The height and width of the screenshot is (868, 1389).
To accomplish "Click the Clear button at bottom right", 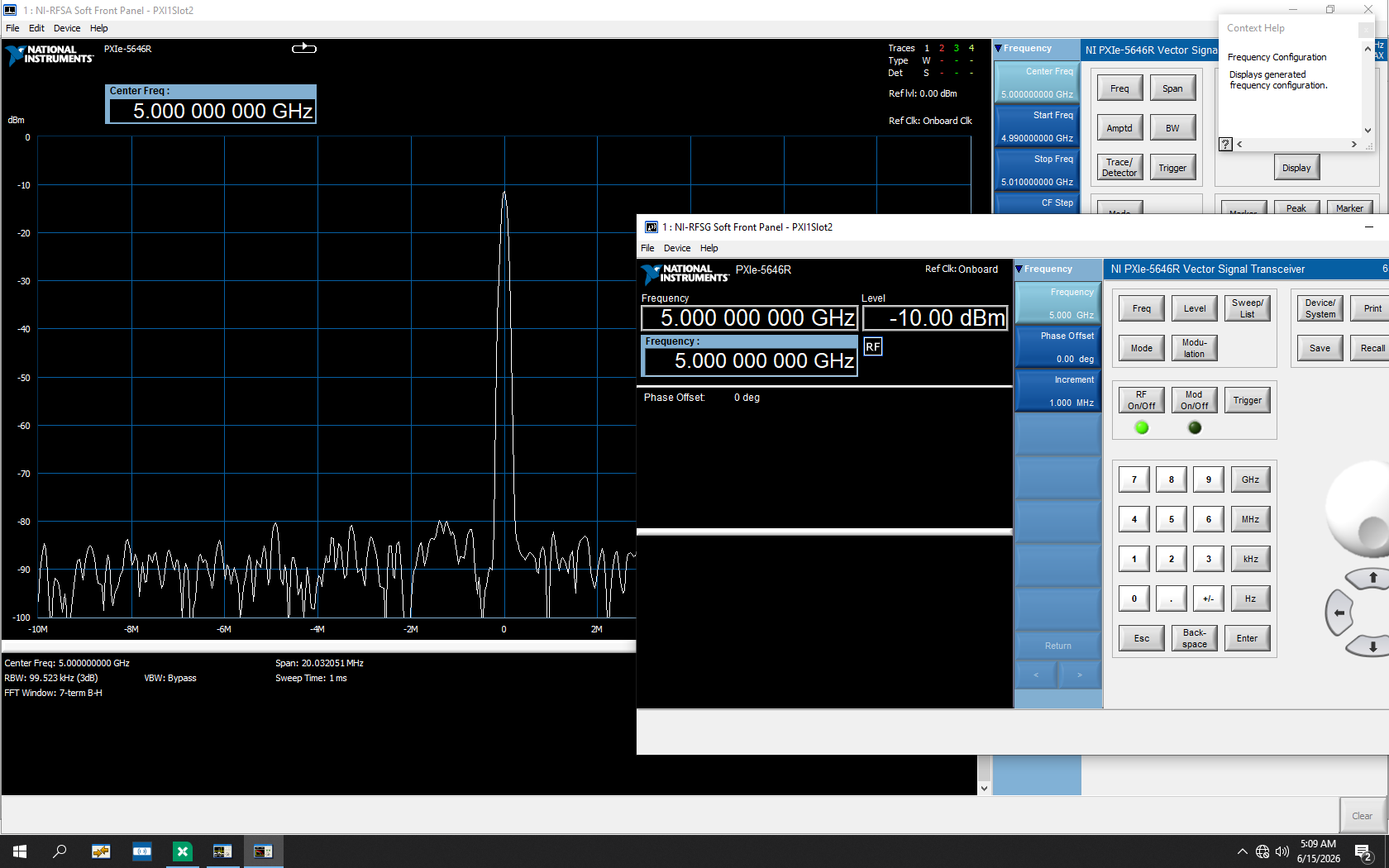I will (1363, 816).
